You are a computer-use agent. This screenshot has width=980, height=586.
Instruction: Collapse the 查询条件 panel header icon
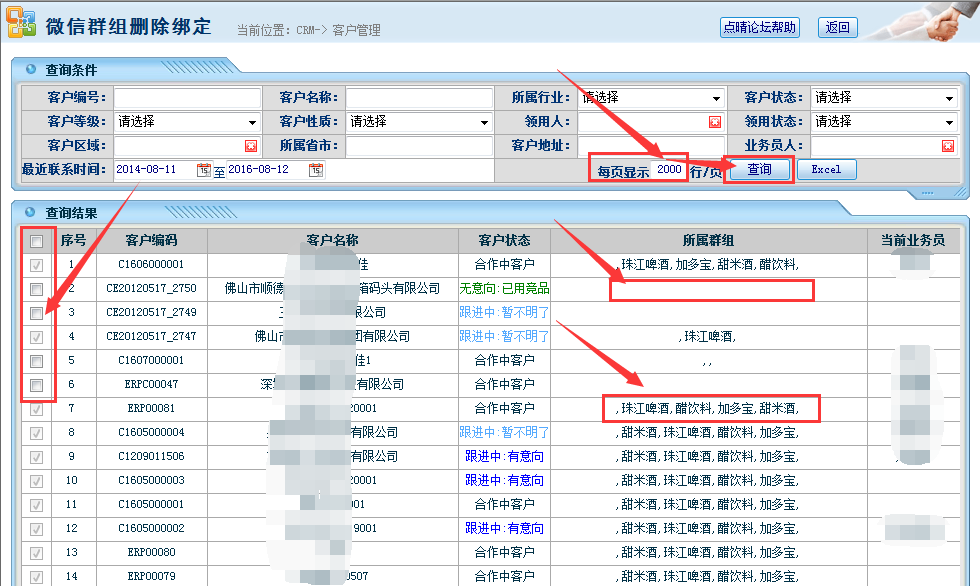coord(27,70)
